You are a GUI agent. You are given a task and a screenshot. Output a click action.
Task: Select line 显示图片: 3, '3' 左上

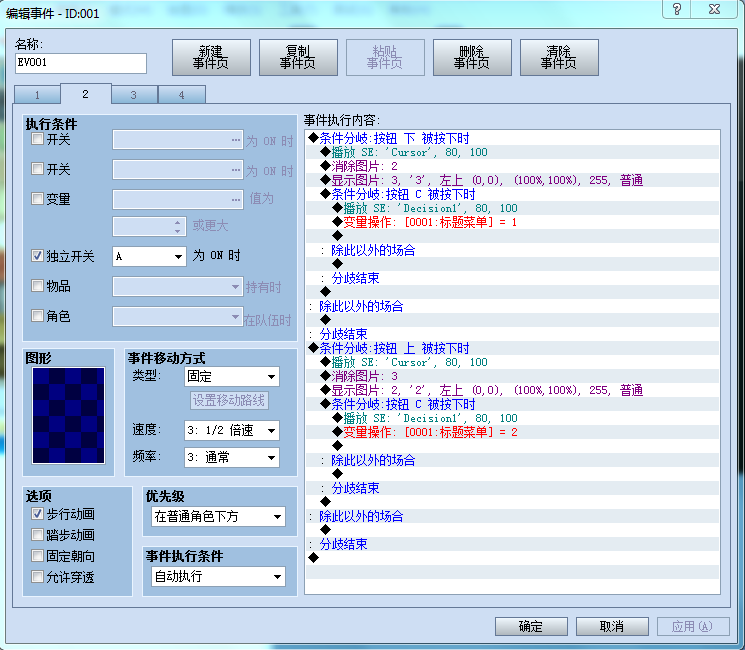click(512, 180)
